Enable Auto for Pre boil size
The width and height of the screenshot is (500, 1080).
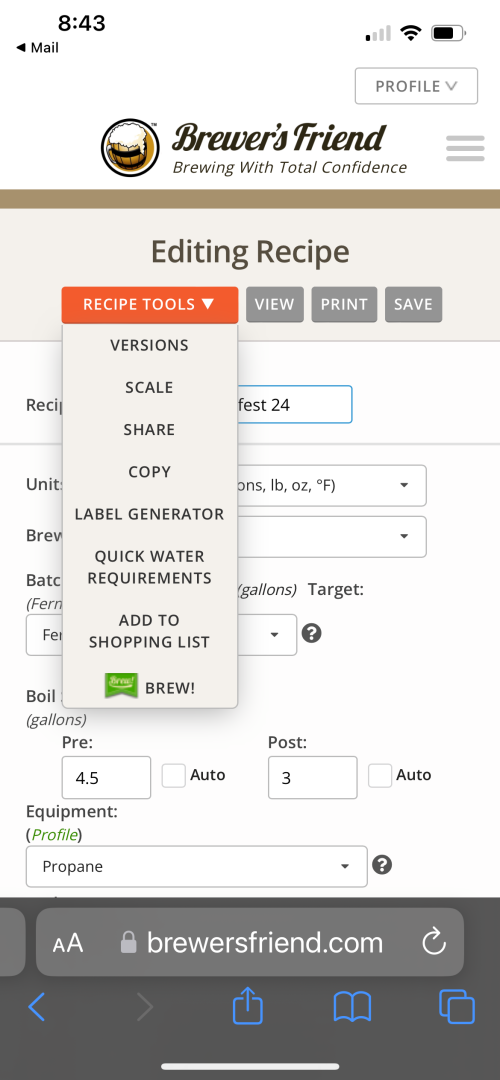174,776
